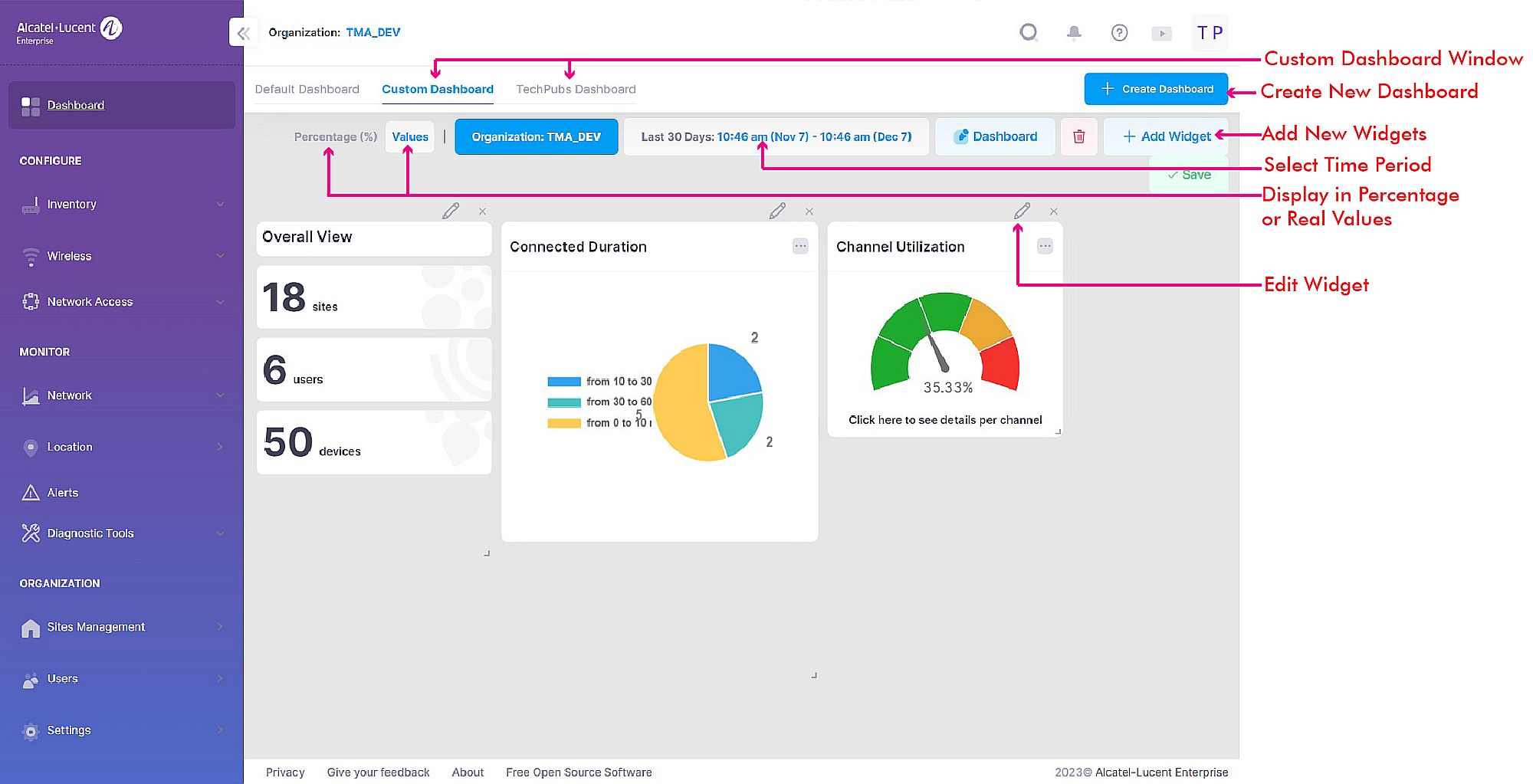The width and height of the screenshot is (1533, 784).
Task: Click the Sites Management house icon
Action: [31, 628]
